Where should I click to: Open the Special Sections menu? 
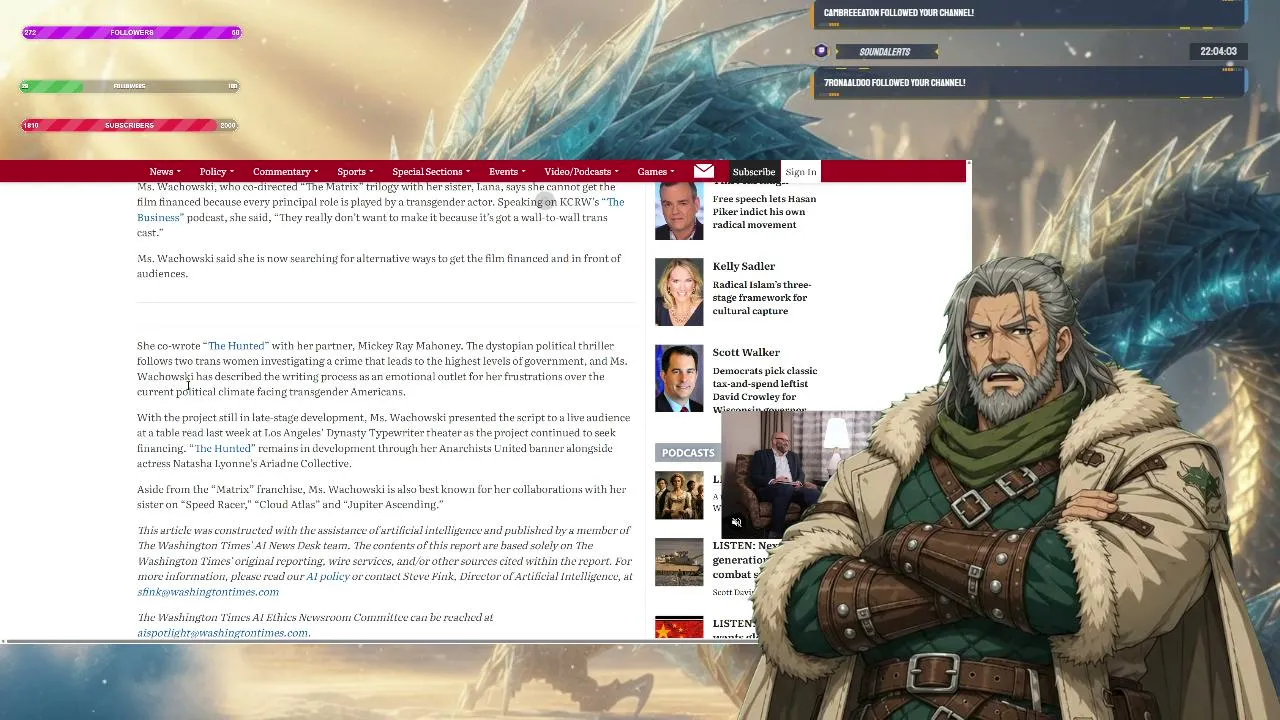click(x=431, y=172)
